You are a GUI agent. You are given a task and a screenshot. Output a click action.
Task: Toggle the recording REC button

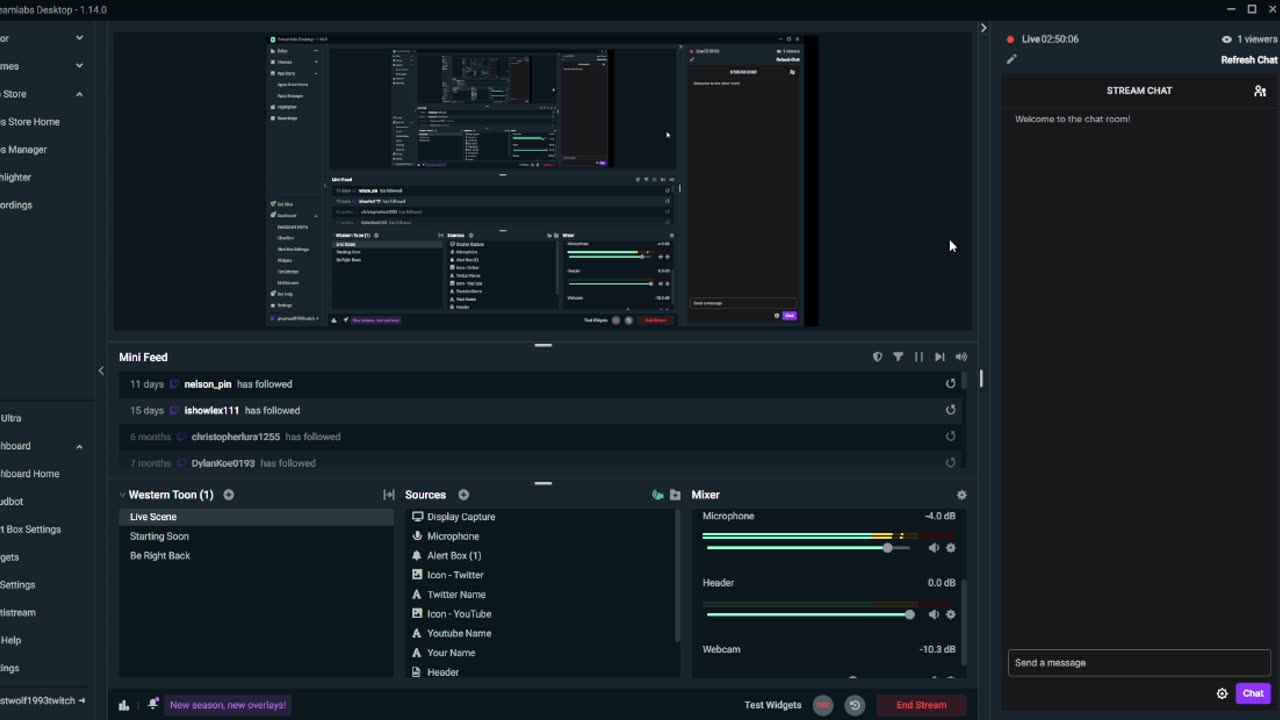pyautogui.click(x=823, y=705)
